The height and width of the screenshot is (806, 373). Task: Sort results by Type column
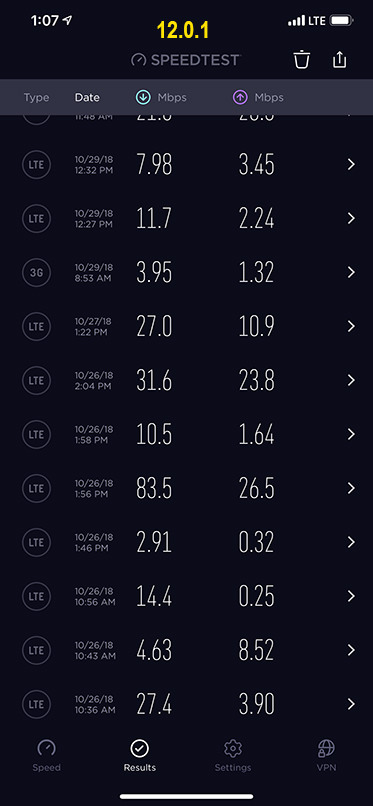tap(36, 97)
